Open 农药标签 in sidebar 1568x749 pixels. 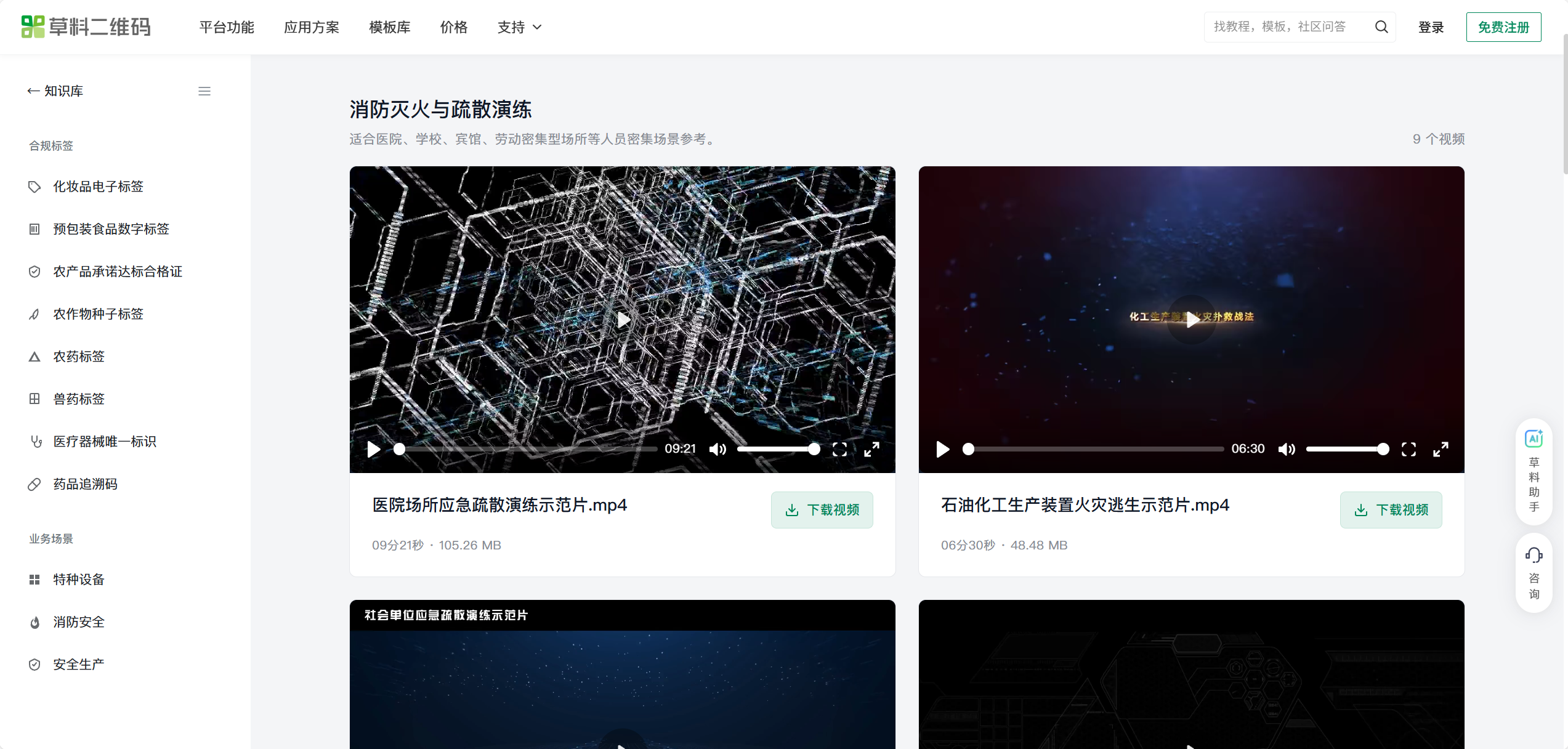[x=79, y=357]
